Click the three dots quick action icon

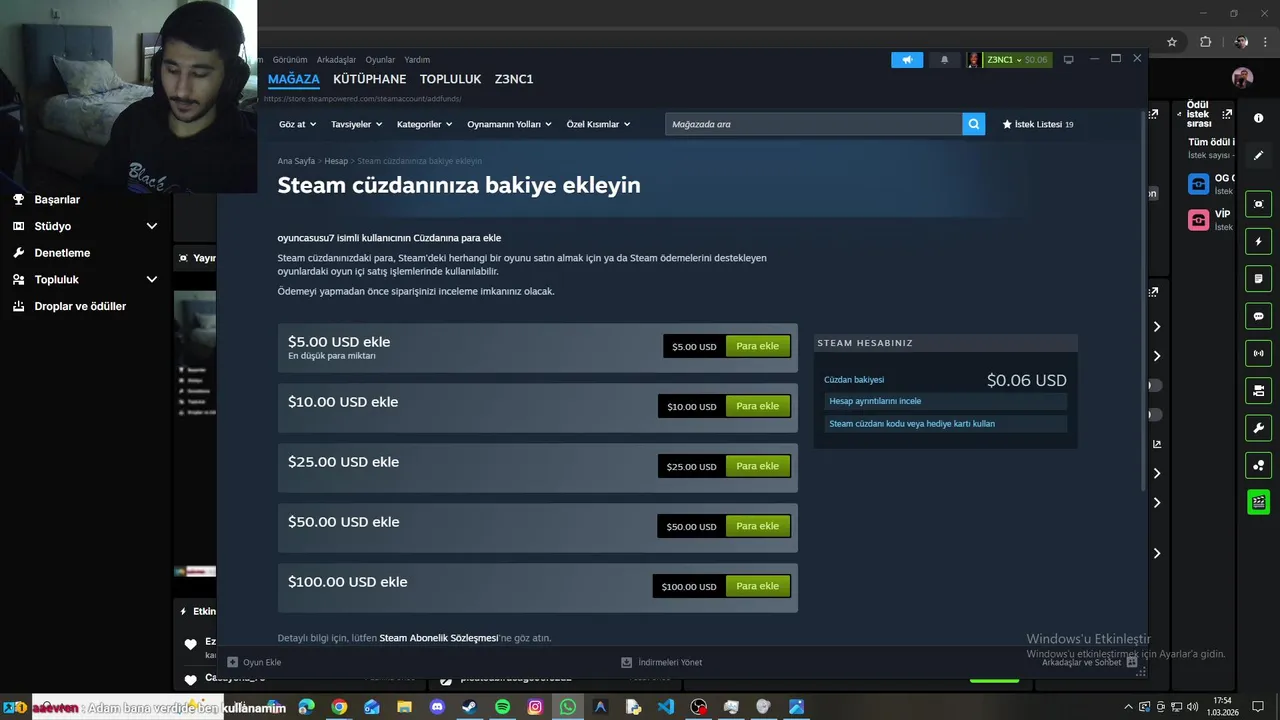1258,465
